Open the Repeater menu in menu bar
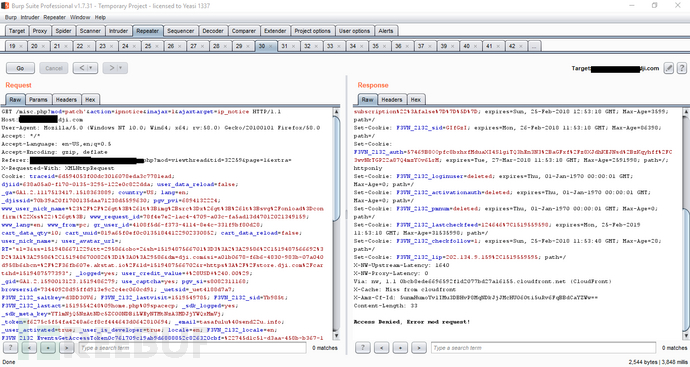This screenshot has height=367, width=690. click(55, 18)
